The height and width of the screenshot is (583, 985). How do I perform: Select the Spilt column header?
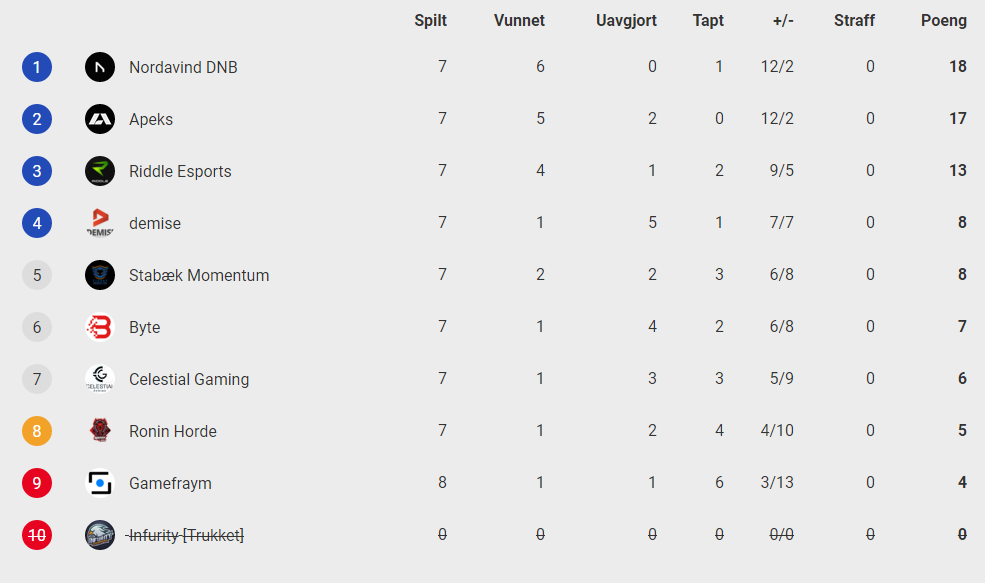pos(430,21)
